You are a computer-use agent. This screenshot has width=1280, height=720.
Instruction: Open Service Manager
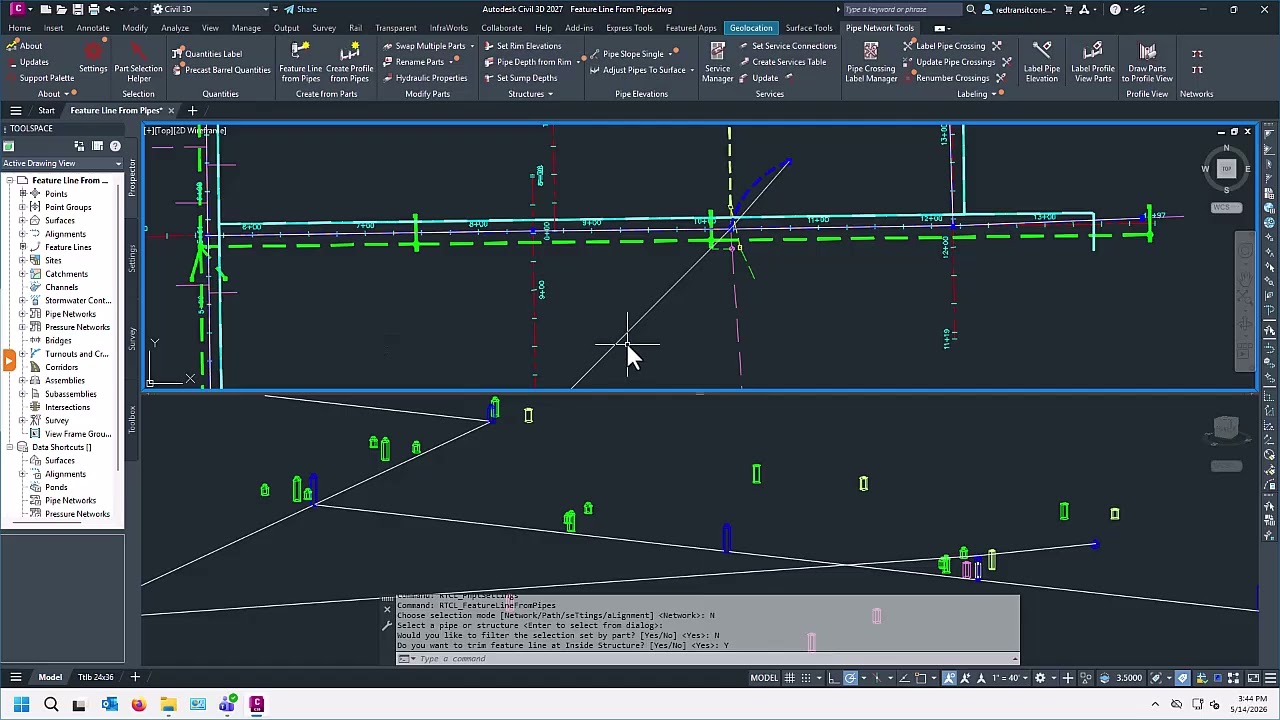point(717,61)
